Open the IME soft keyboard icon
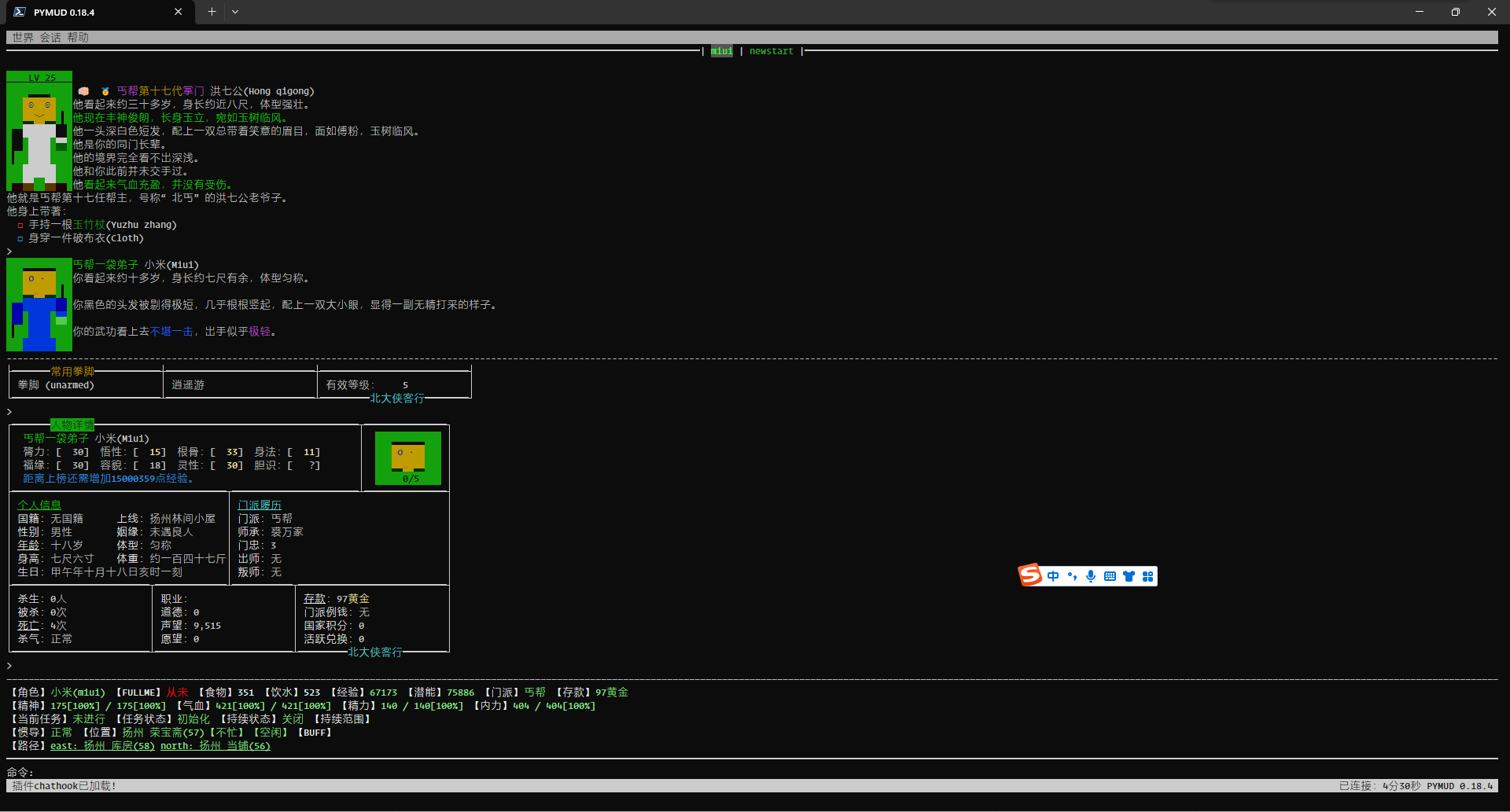The height and width of the screenshot is (812, 1510). click(1110, 576)
